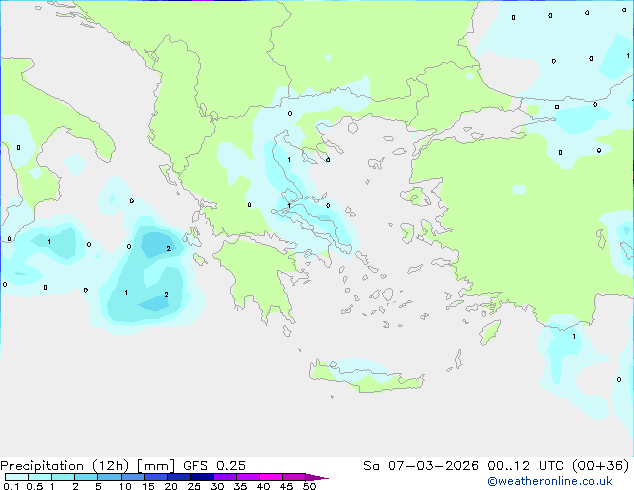
Task: Click the 'Sa 07-03-2026' date text
Action: (421, 466)
